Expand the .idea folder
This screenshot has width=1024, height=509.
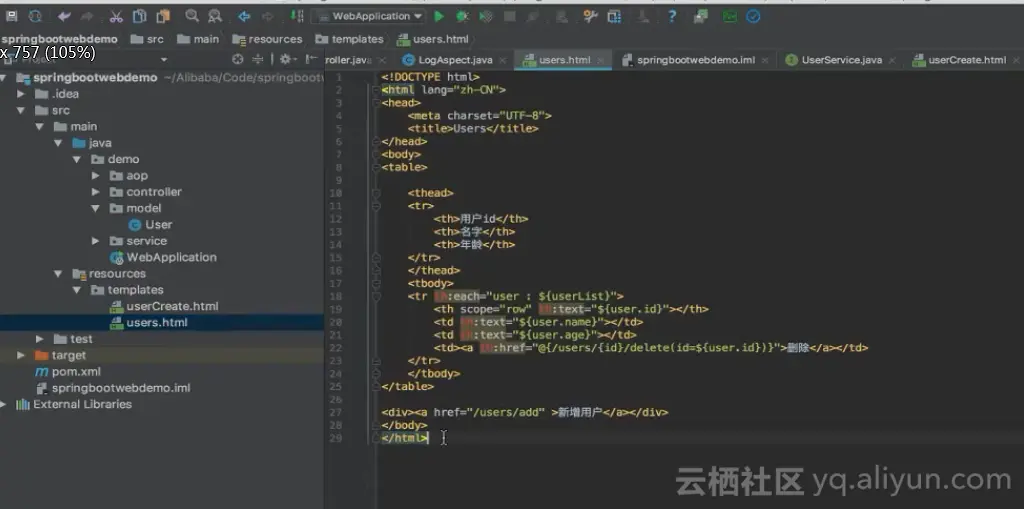(x=22, y=94)
